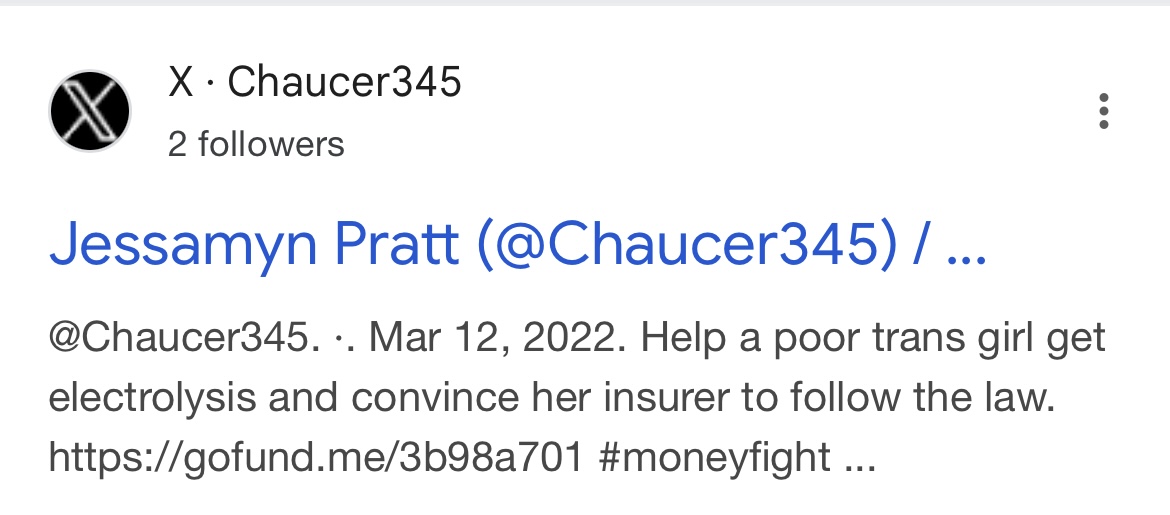Click "(@Chaucer345)" in the blue title

point(687,245)
